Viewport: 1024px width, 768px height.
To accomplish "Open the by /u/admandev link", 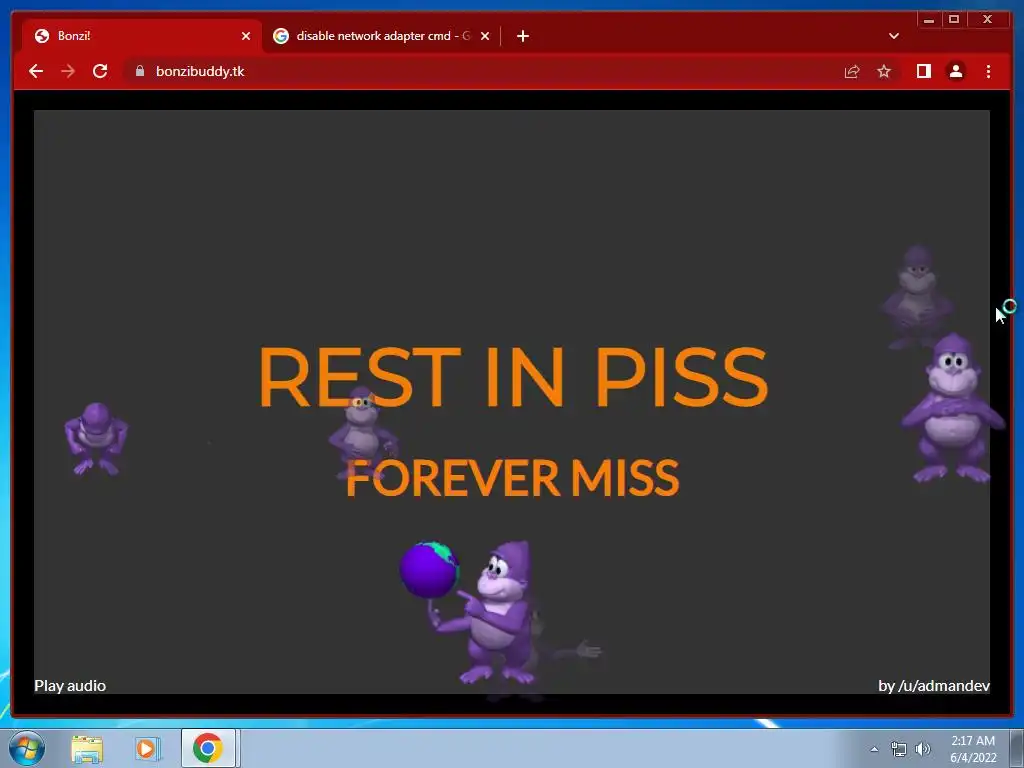I will (934, 686).
